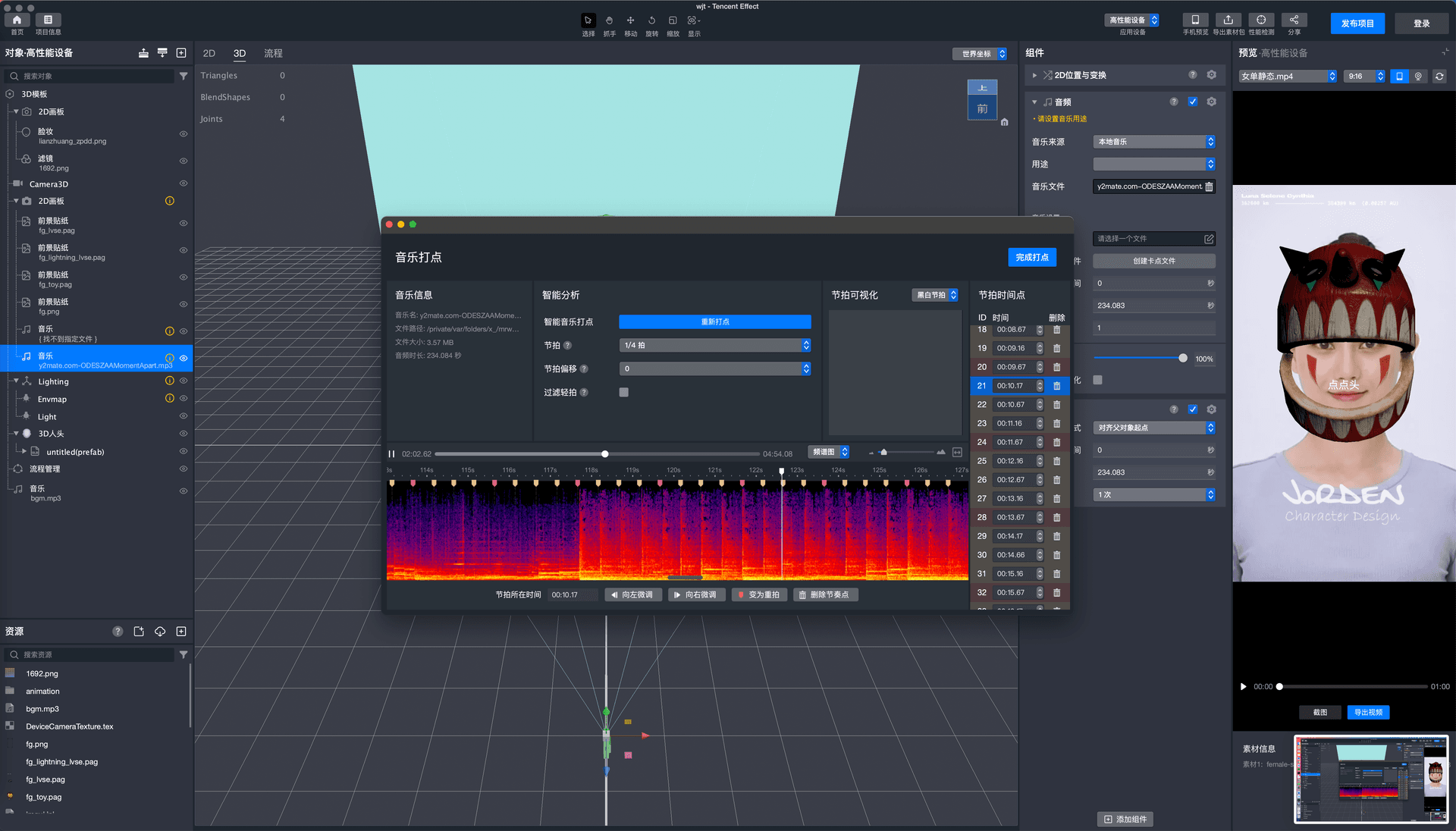
Task: Toggle visibility of 脸妆 lianzhuang_zpdd.png
Action: click(183, 134)
